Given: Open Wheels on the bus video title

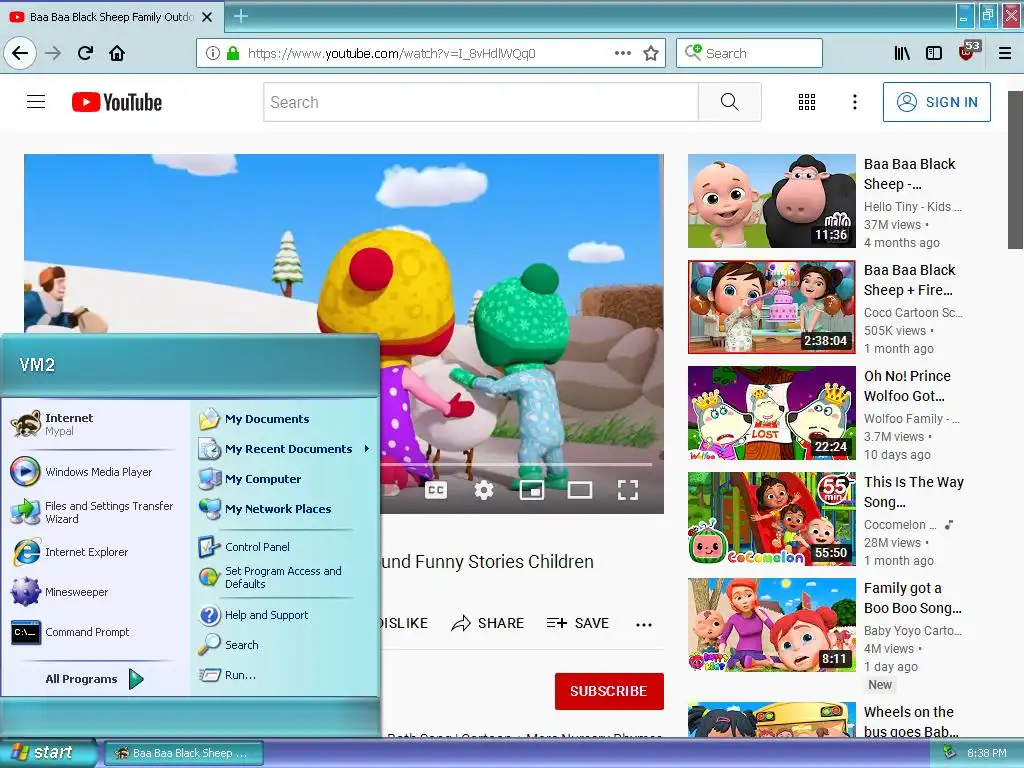Looking at the screenshot, I should (911, 721).
